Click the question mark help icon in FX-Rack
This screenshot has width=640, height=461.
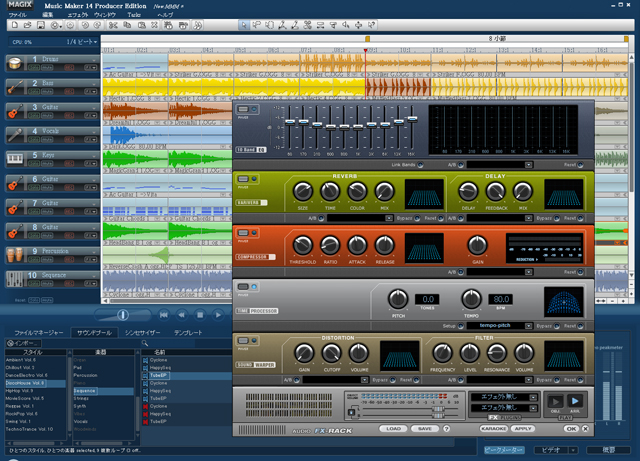(x=447, y=429)
